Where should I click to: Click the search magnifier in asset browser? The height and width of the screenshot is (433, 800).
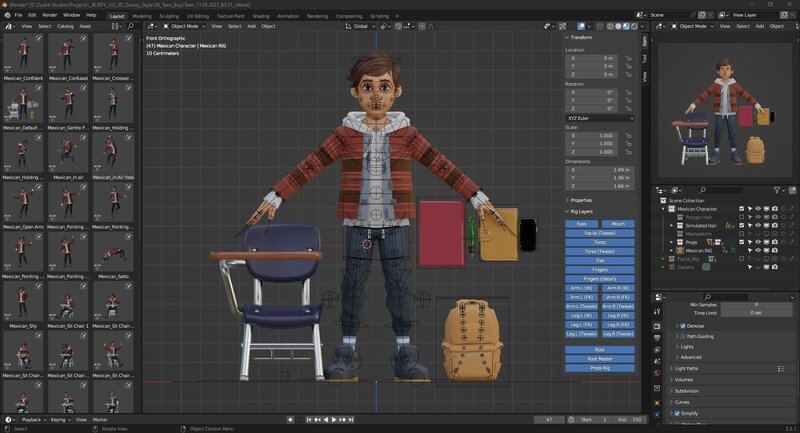[130, 26]
